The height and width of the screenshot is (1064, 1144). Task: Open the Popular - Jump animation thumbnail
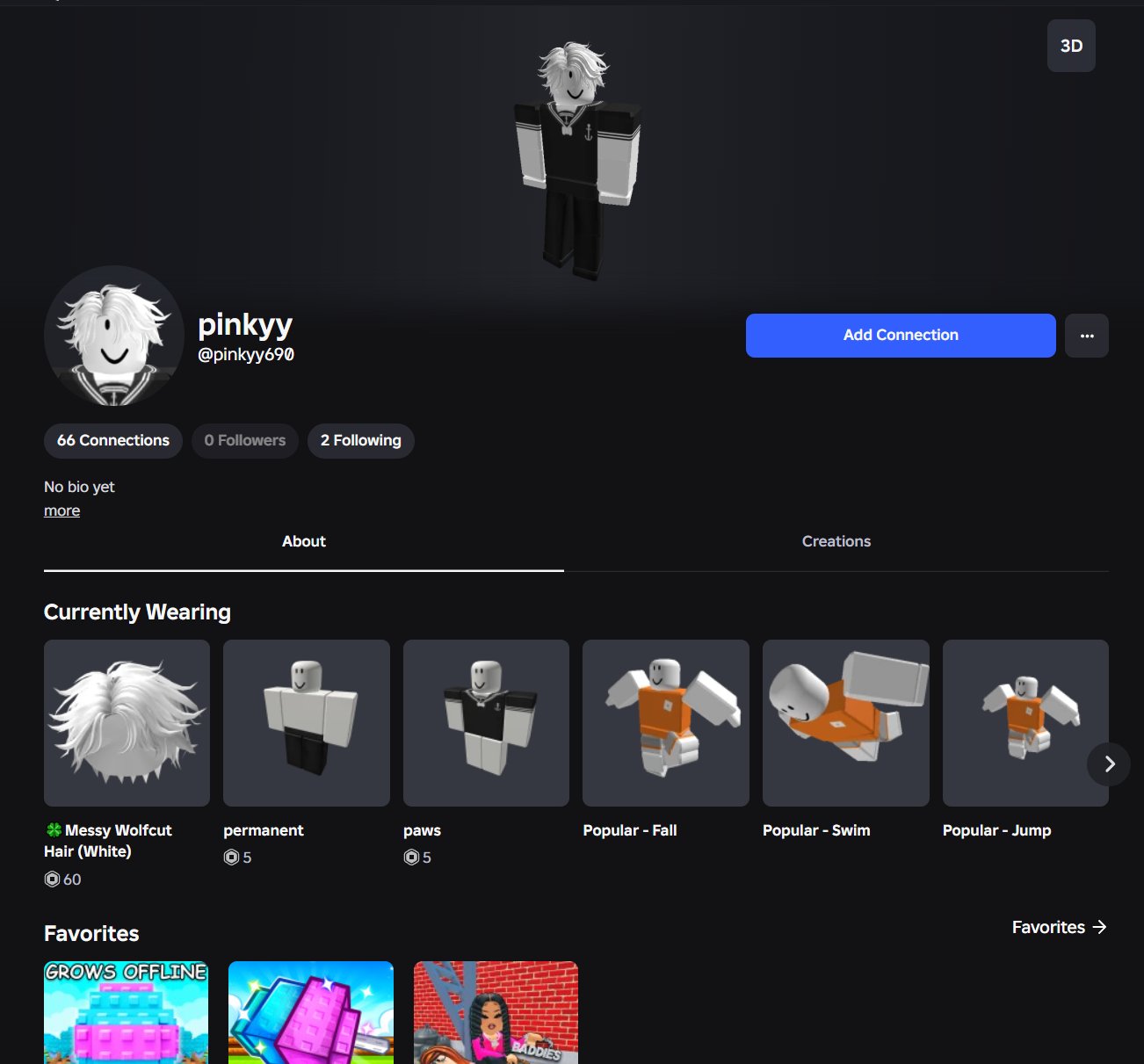pos(1025,723)
